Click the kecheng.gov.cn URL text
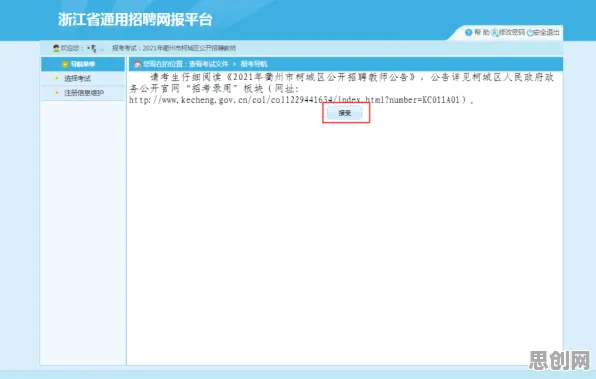 click(x=295, y=100)
